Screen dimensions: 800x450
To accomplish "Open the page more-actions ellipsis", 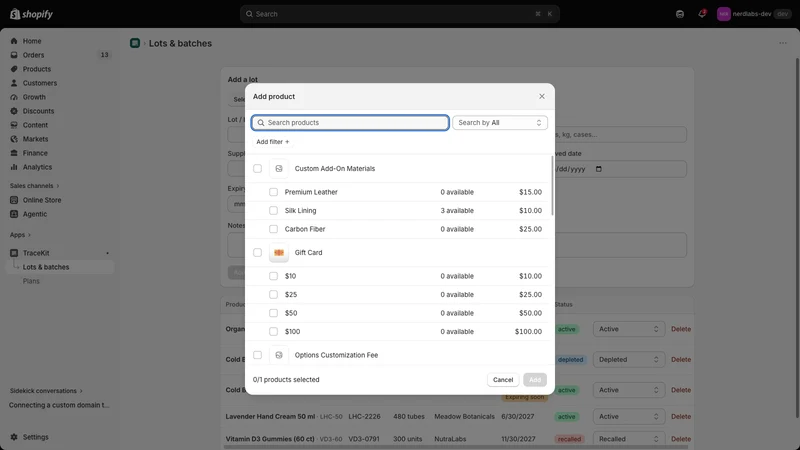I will click(783, 43).
